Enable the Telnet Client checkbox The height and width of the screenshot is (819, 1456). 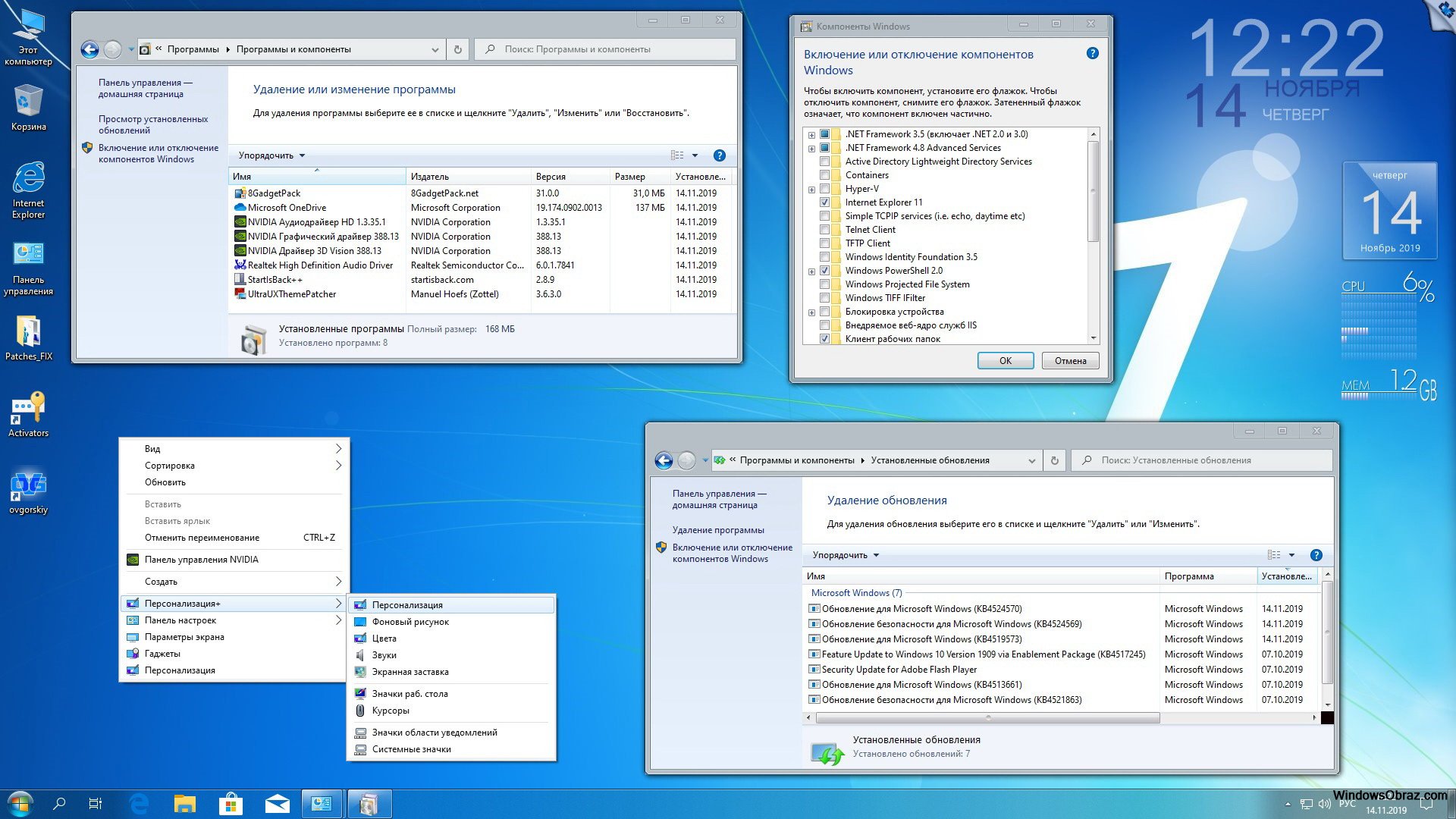(824, 230)
